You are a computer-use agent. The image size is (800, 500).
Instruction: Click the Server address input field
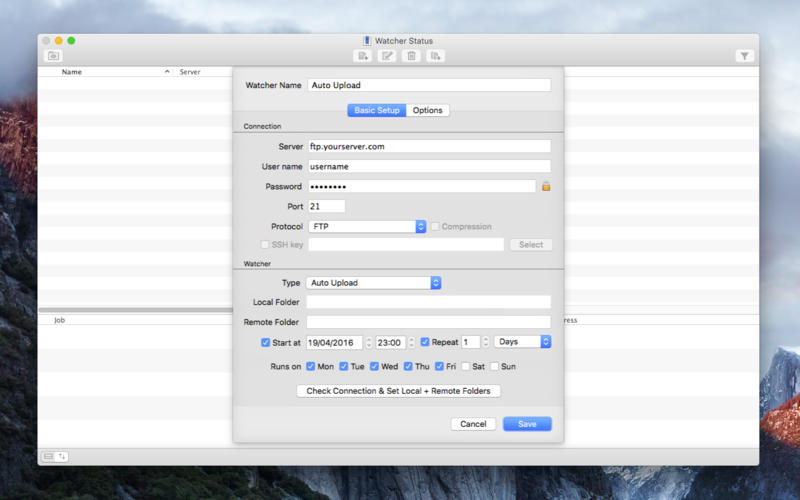tap(429, 146)
